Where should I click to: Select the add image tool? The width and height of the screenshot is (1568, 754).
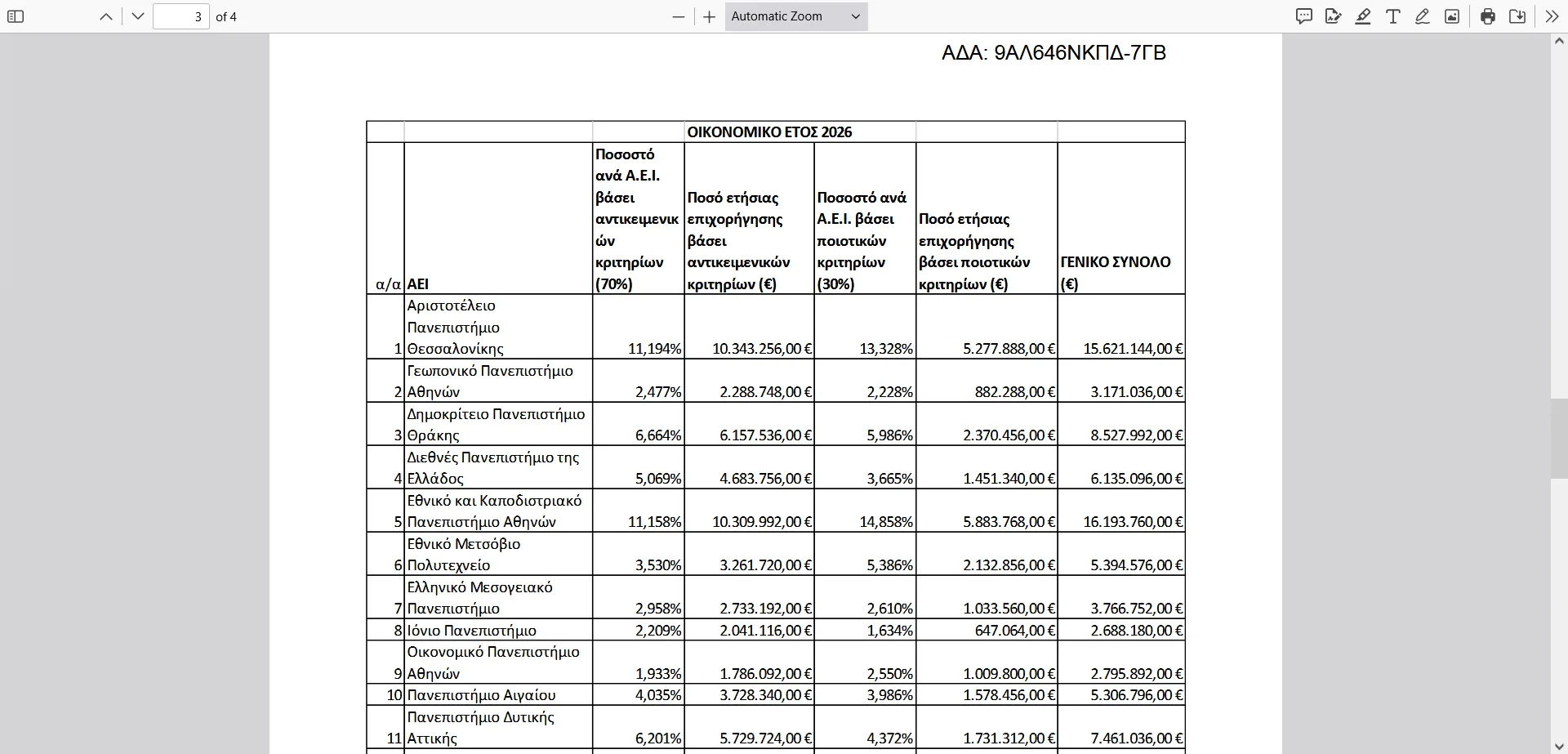(1452, 16)
